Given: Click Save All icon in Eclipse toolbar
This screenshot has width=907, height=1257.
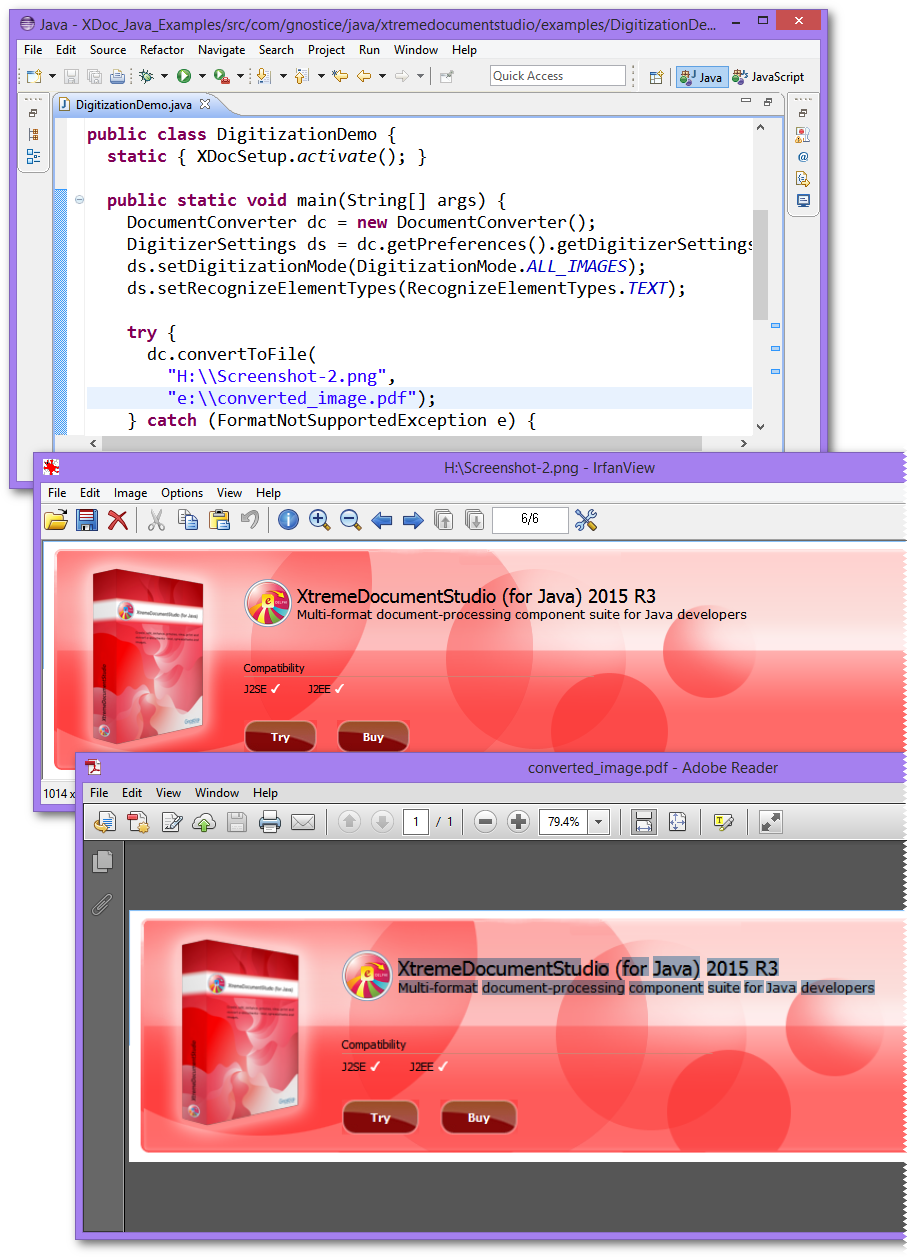Looking at the screenshot, I should click(x=94, y=76).
